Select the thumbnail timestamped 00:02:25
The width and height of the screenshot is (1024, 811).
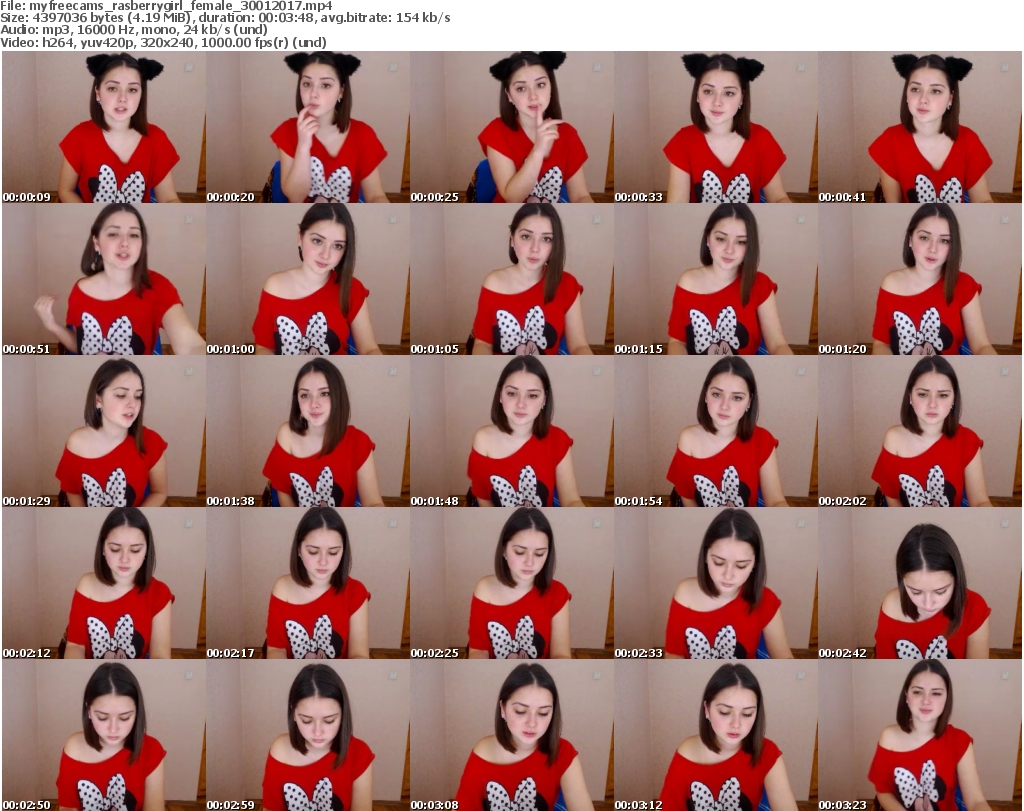pos(511,584)
